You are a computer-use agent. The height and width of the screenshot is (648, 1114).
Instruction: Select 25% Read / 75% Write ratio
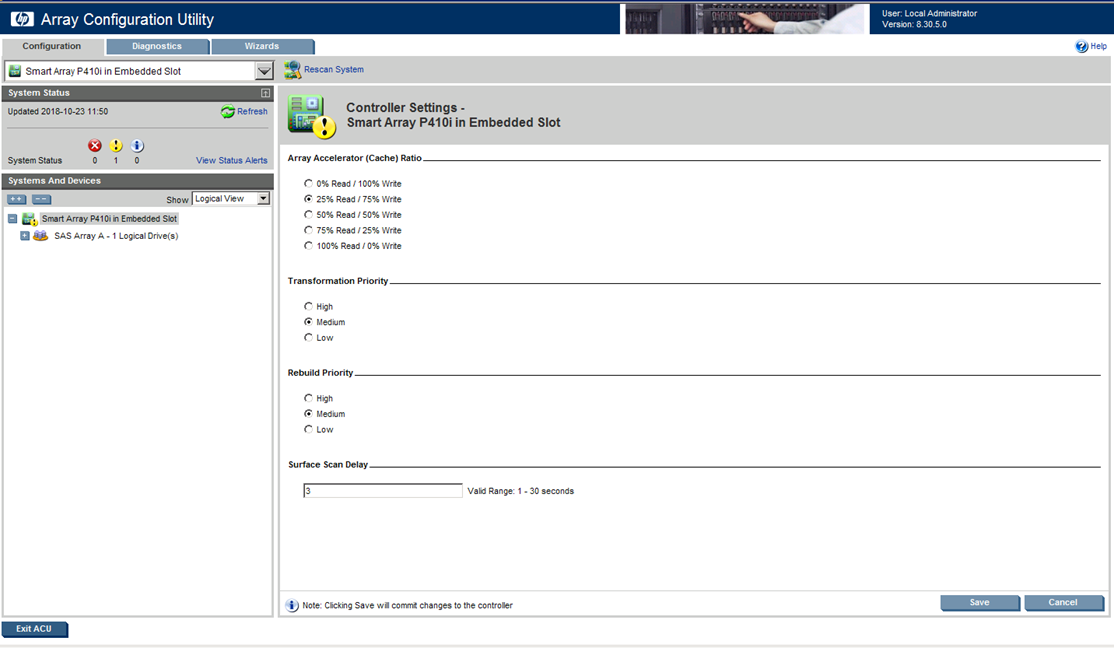[x=308, y=199]
